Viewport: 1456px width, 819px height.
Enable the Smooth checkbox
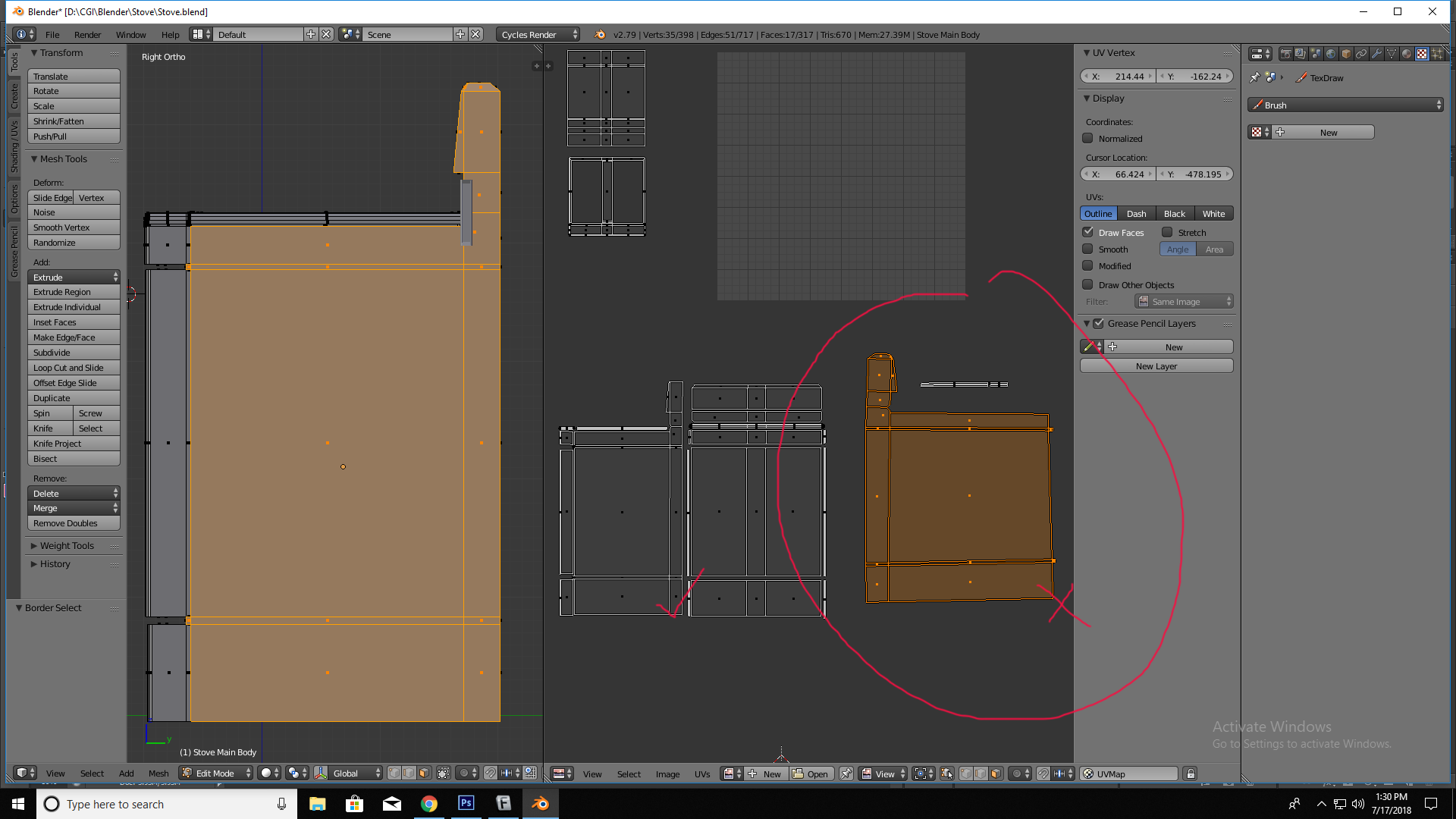click(1087, 249)
